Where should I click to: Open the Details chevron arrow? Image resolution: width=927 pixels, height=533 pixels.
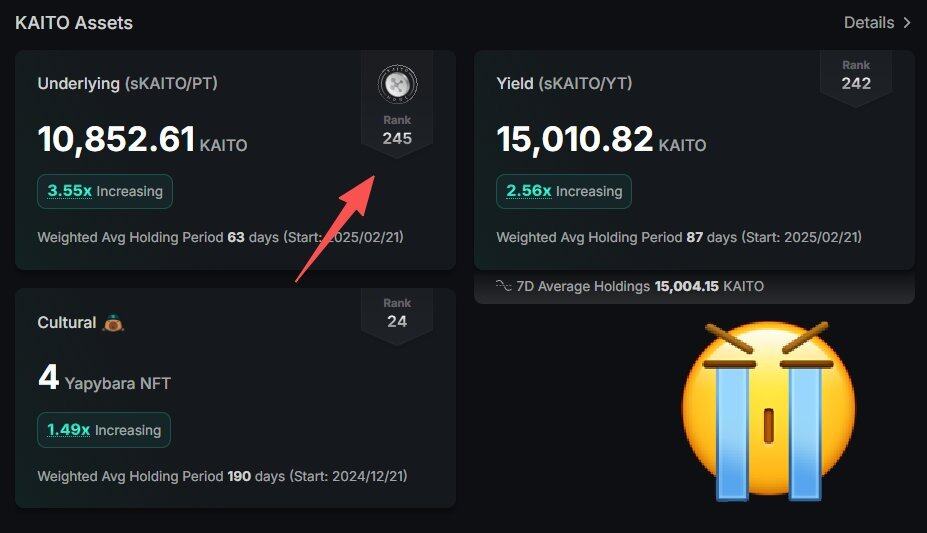[x=907, y=22]
